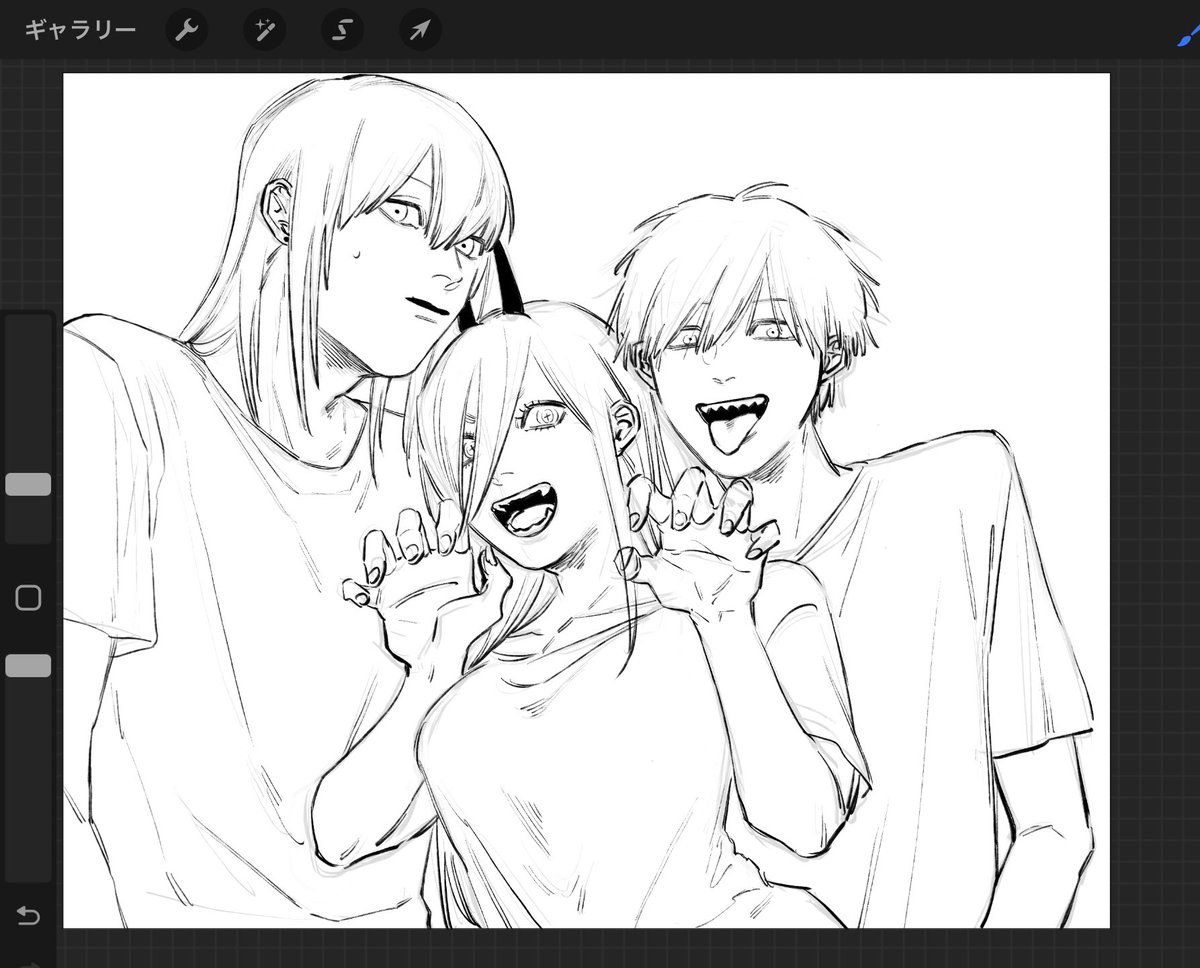Activate the Transform arrow tool
This screenshot has width=1200, height=968.
(x=420, y=30)
